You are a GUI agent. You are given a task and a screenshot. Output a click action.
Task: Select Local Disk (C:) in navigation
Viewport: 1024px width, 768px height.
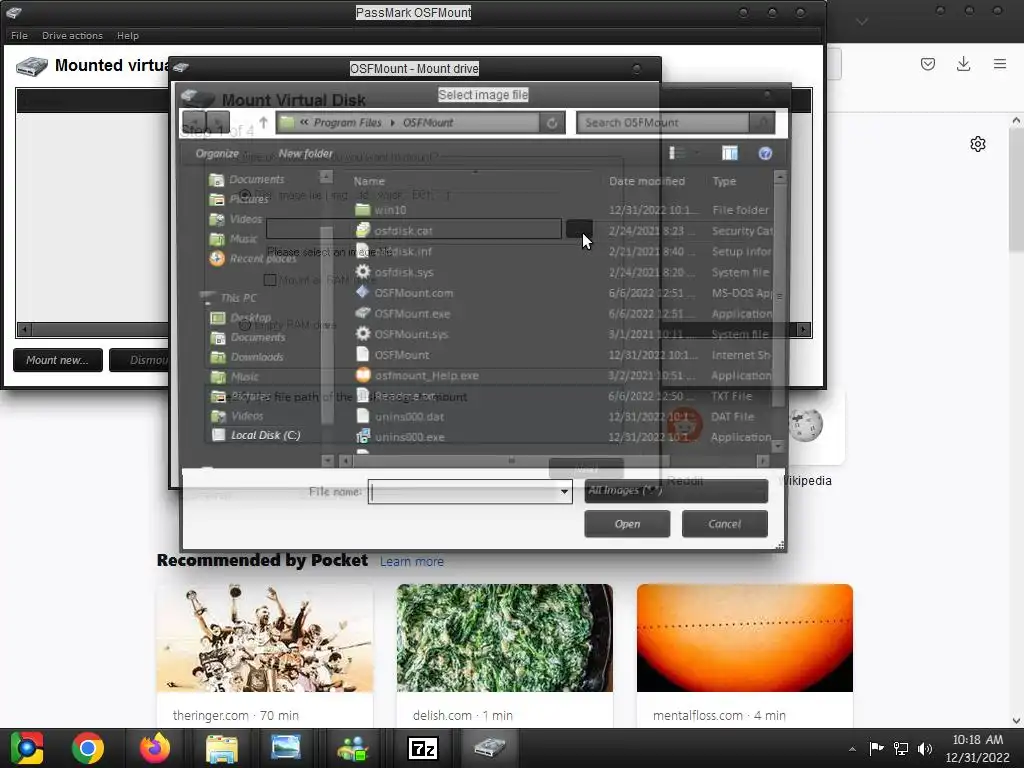[x=256, y=435]
